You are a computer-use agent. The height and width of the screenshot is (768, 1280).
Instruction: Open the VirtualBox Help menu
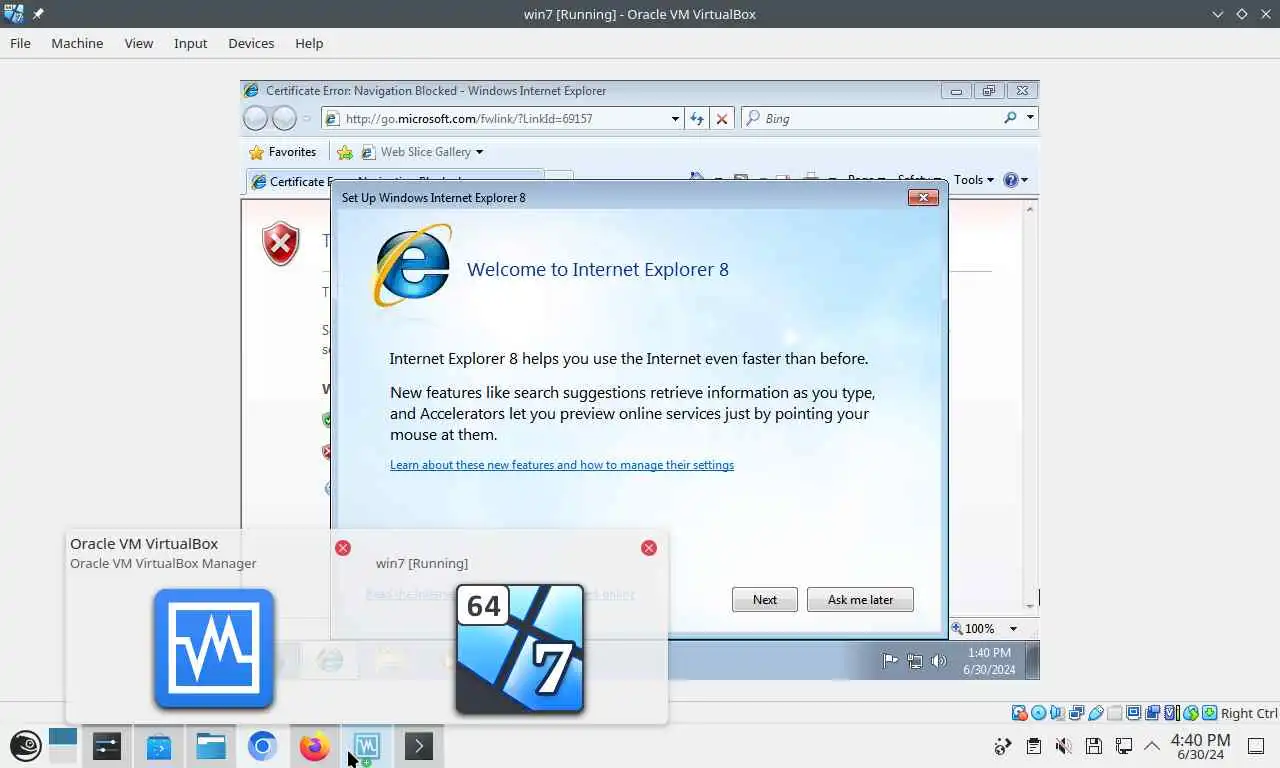[x=309, y=43]
